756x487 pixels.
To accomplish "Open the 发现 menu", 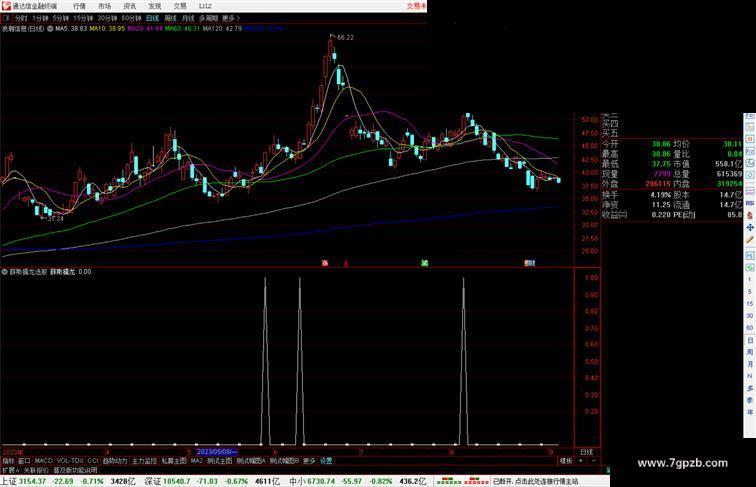I will (155, 6).
